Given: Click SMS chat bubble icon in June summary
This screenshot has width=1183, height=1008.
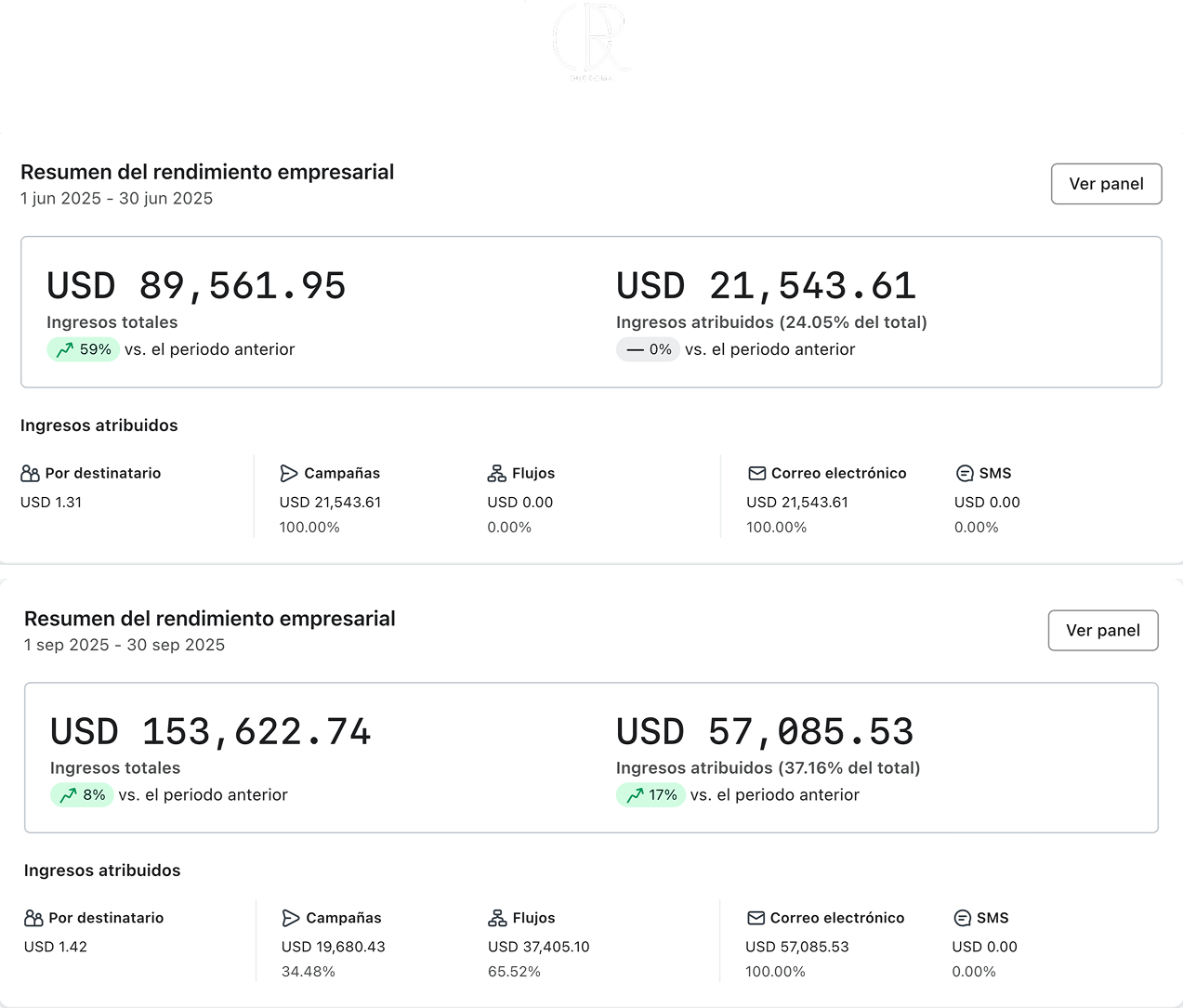Looking at the screenshot, I should (x=965, y=474).
